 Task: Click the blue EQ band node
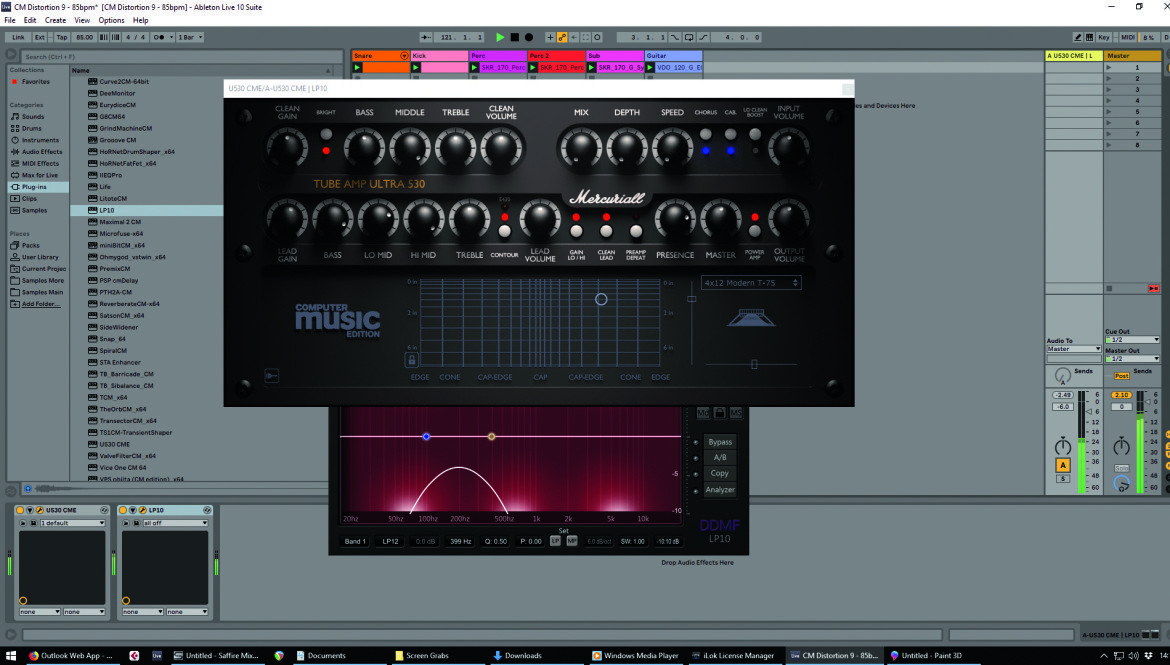[426, 437]
